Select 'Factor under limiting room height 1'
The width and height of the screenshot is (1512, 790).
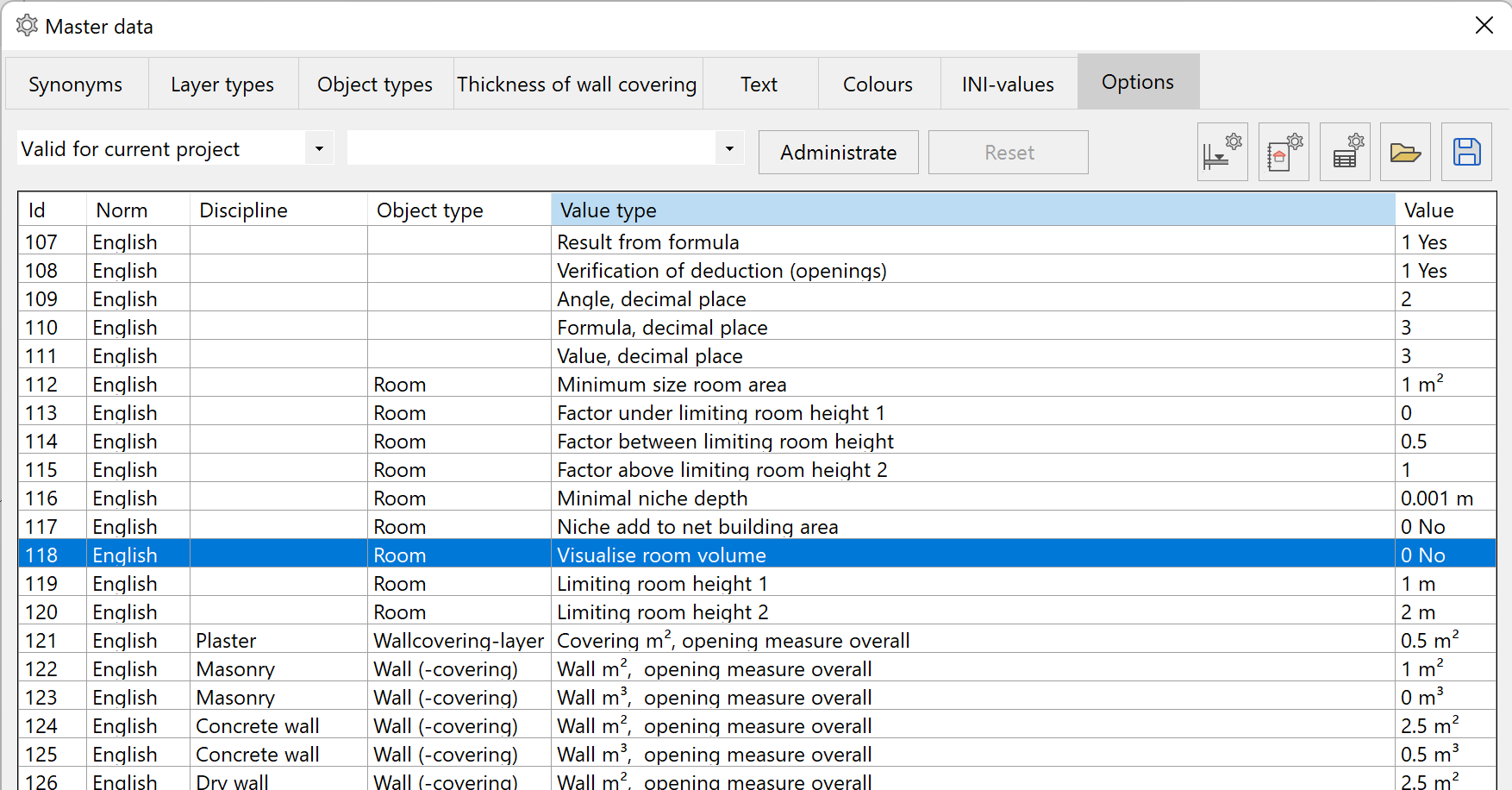tap(757, 412)
